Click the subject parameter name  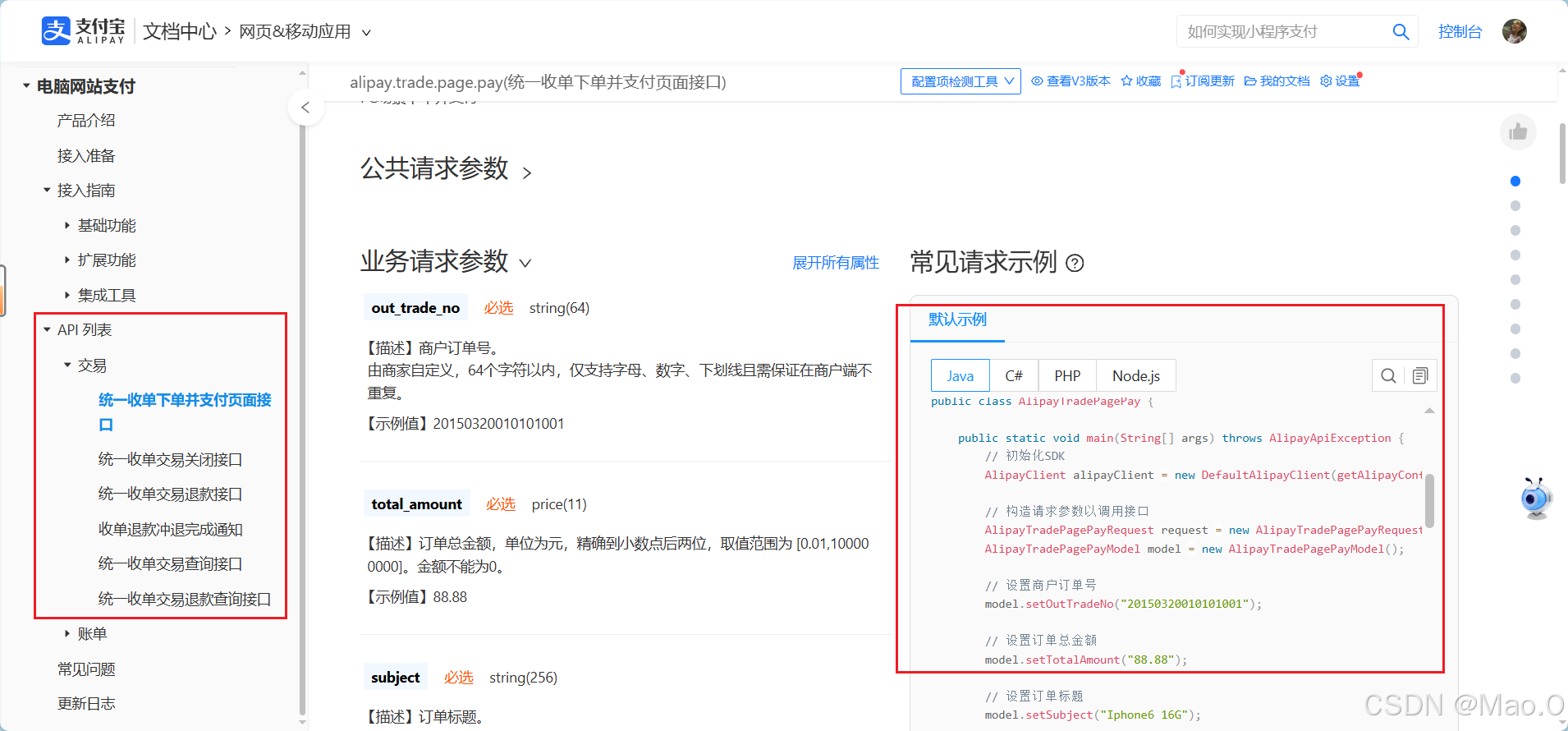click(x=395, y=678)
